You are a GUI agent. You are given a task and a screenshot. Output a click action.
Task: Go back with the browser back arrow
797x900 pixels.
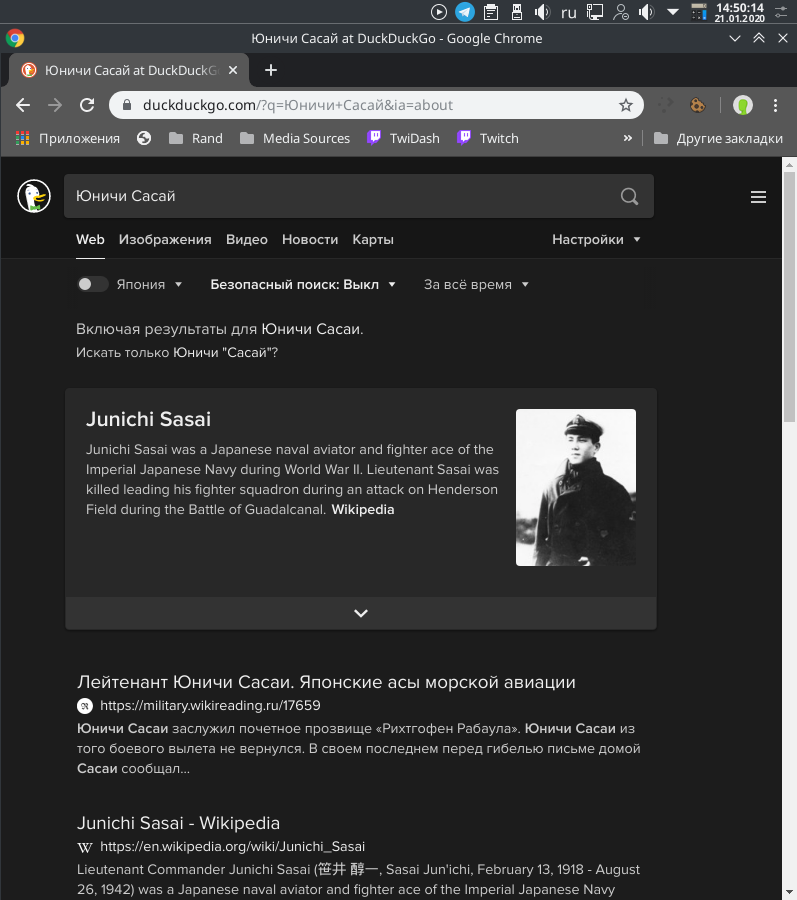pos(23,105)
